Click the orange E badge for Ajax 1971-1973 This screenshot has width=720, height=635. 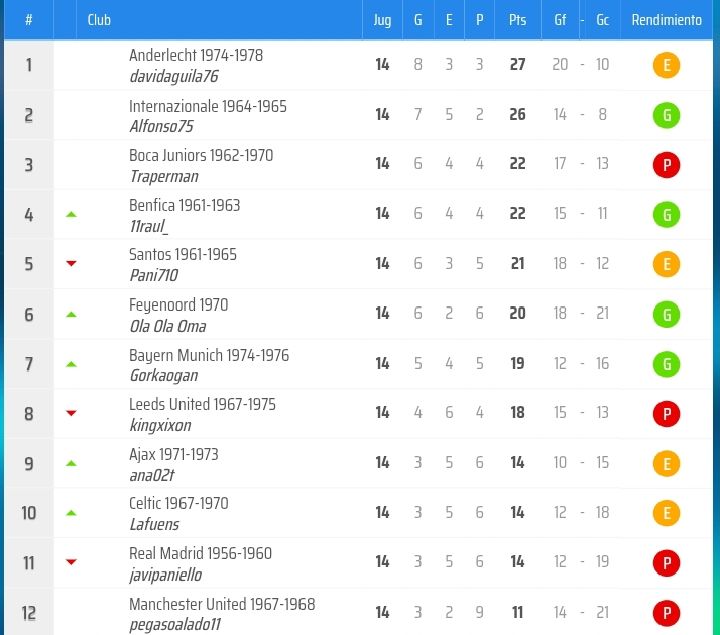[x=666, y=464]
